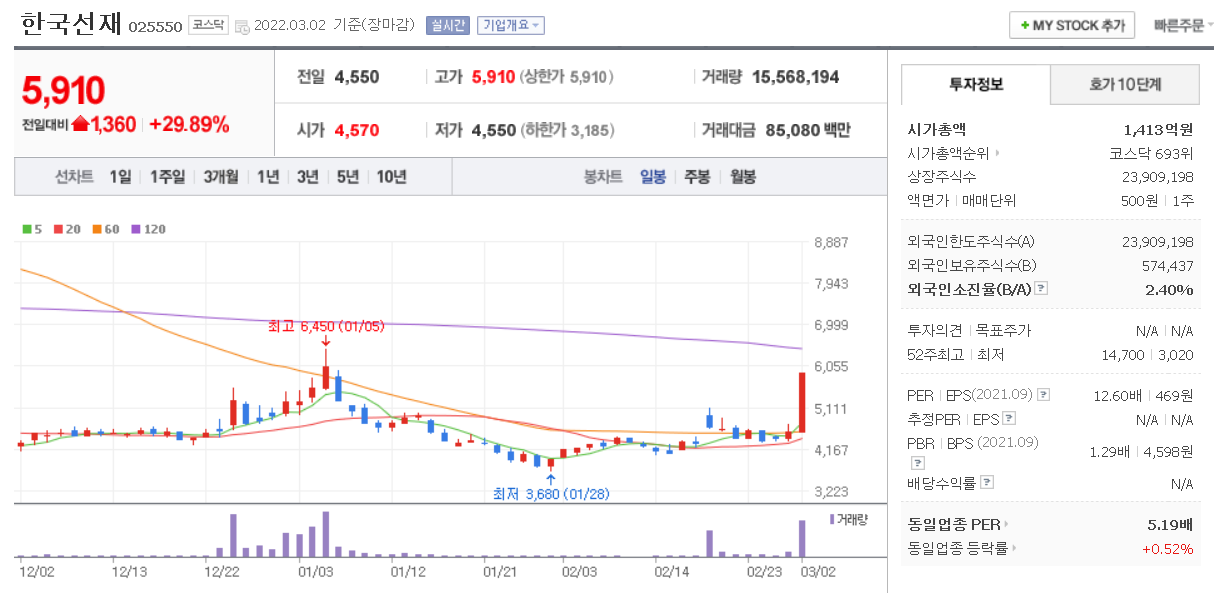Click the help icon next to PER EPS(2021.09)
Screen dimensions: 1217x593
pyautogui.click(x=1044, y=394)
